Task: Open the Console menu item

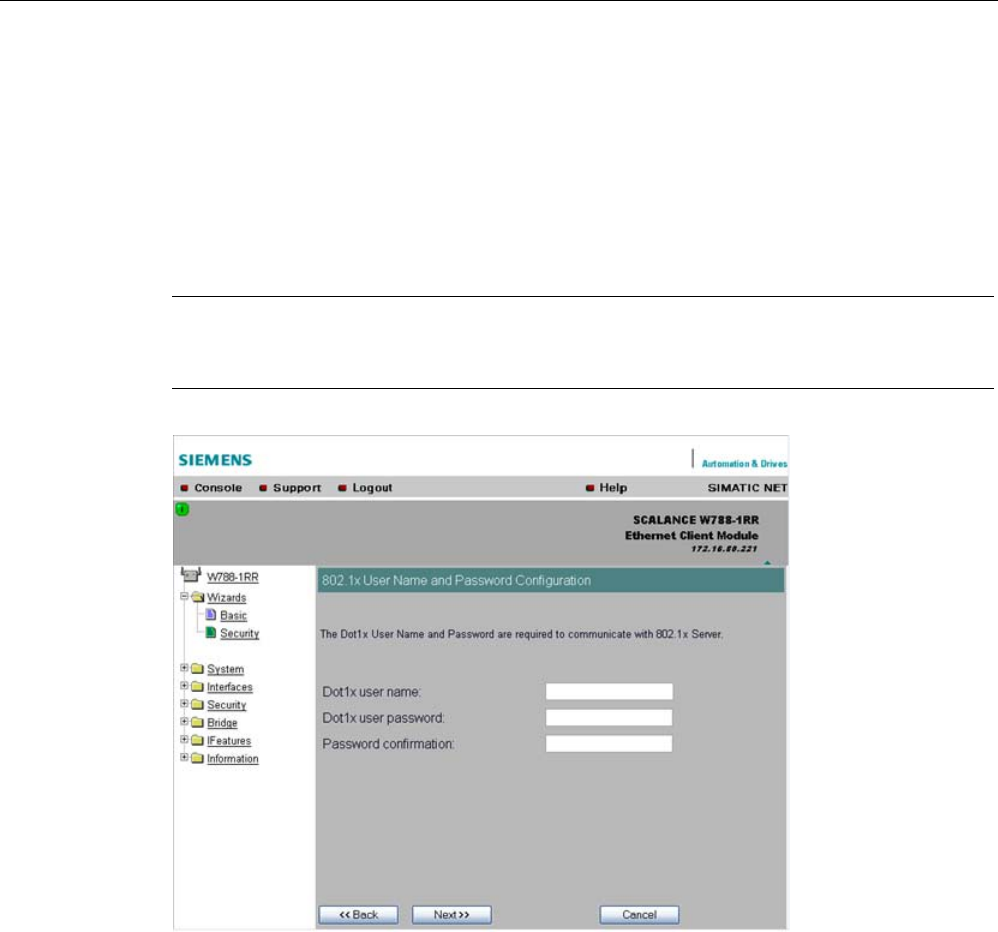Action: (218, 488)
